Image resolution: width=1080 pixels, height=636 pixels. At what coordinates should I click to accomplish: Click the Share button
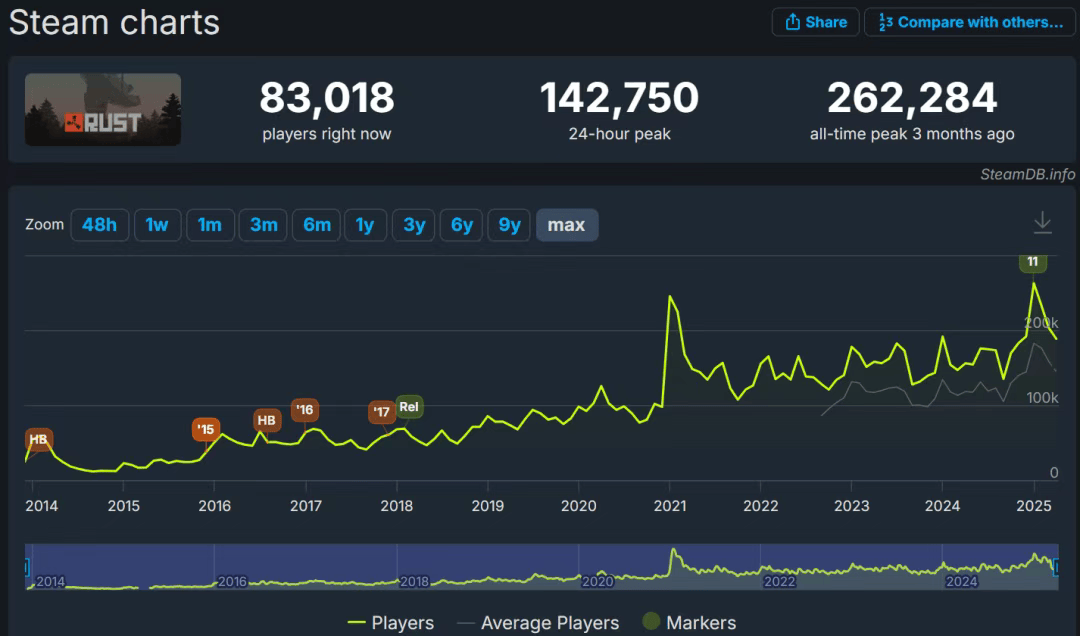point(815,22)
